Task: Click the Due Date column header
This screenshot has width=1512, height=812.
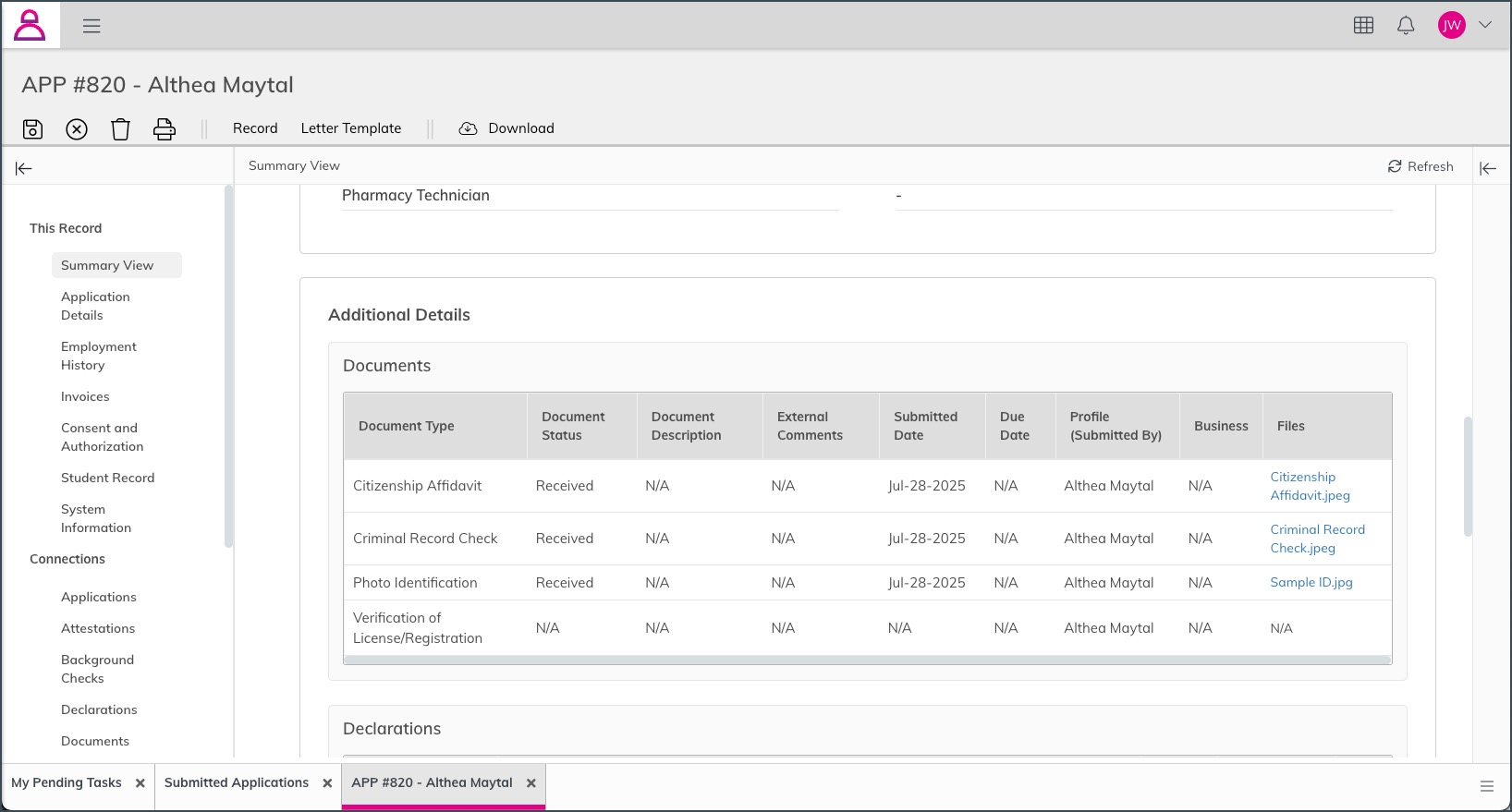Action: [1020, 426]
